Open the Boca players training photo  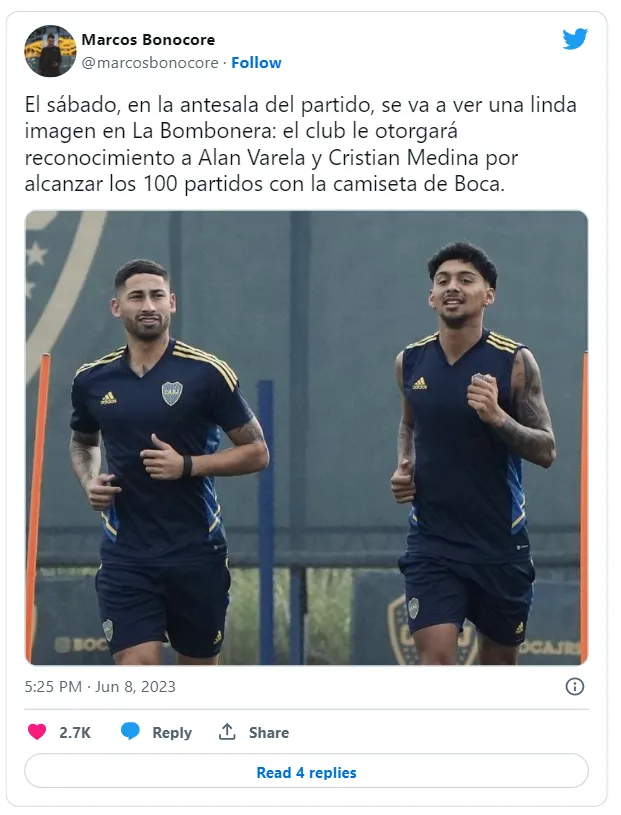(x=307, y=438)
